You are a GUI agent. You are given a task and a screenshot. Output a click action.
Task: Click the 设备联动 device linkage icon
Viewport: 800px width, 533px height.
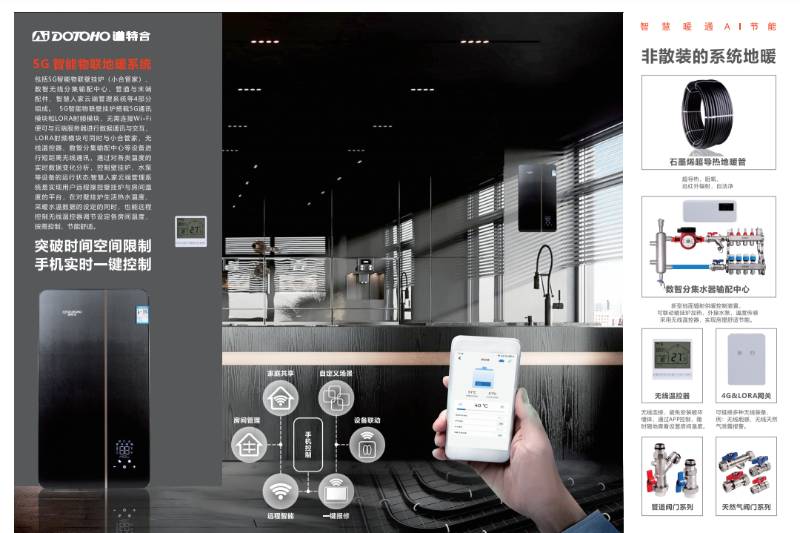click(x=367, y=445)
